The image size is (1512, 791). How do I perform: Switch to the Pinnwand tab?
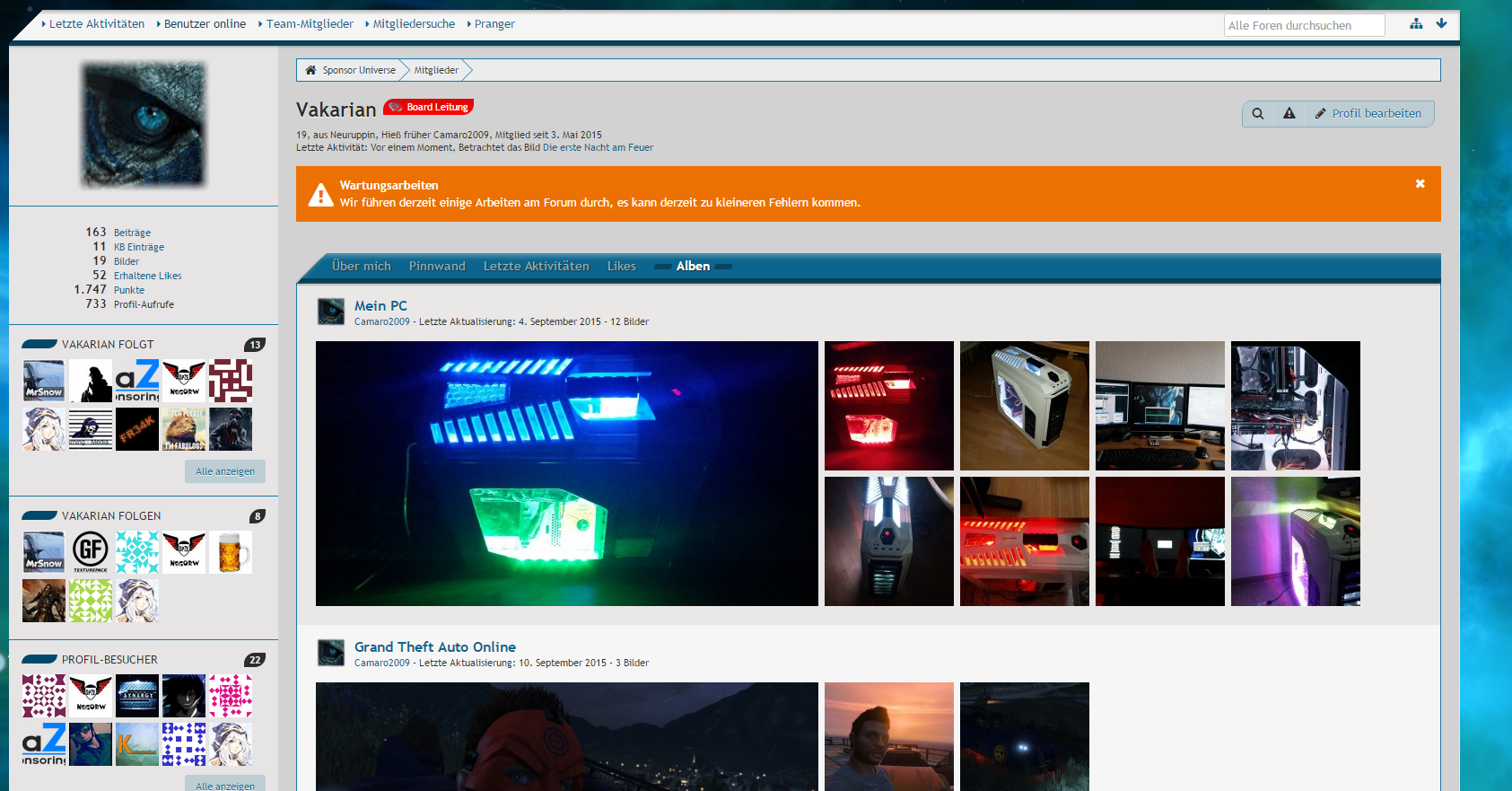coord(437,267)
